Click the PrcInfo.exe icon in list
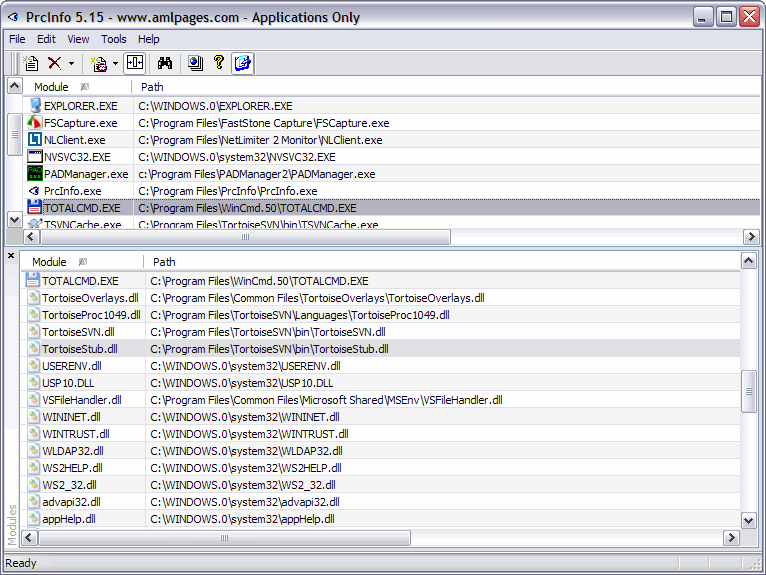Screen dimensions: 766x575 click(x=34, y=191)
